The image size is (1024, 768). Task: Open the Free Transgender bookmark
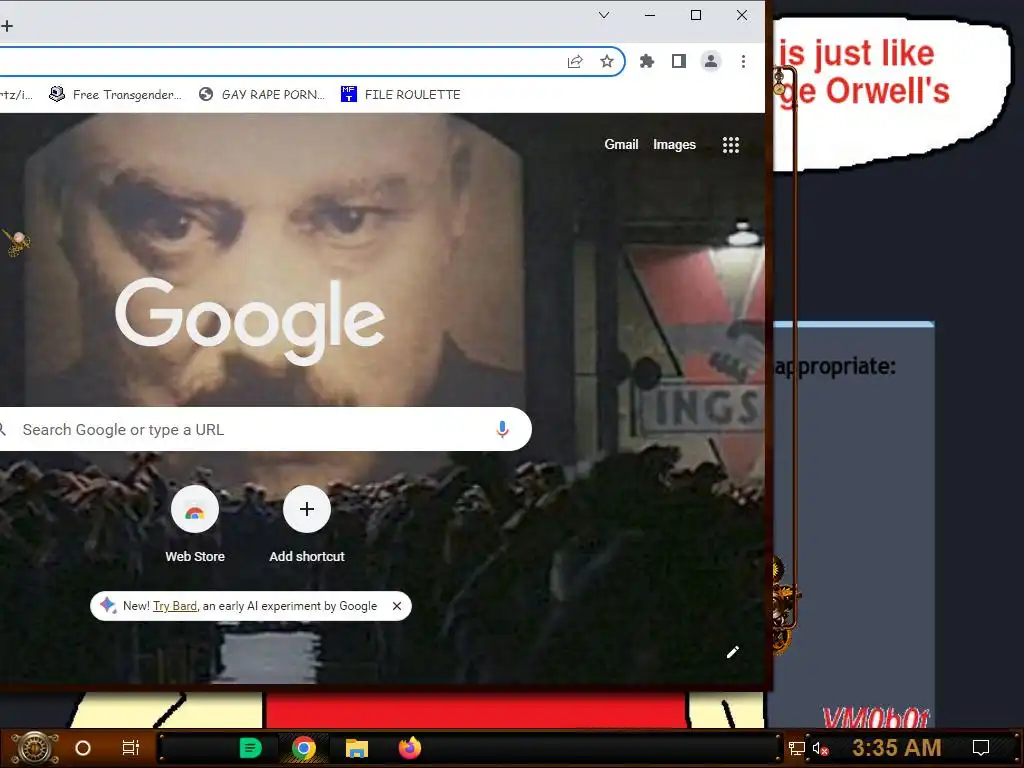pyautogui.click(x=116, y=95)
